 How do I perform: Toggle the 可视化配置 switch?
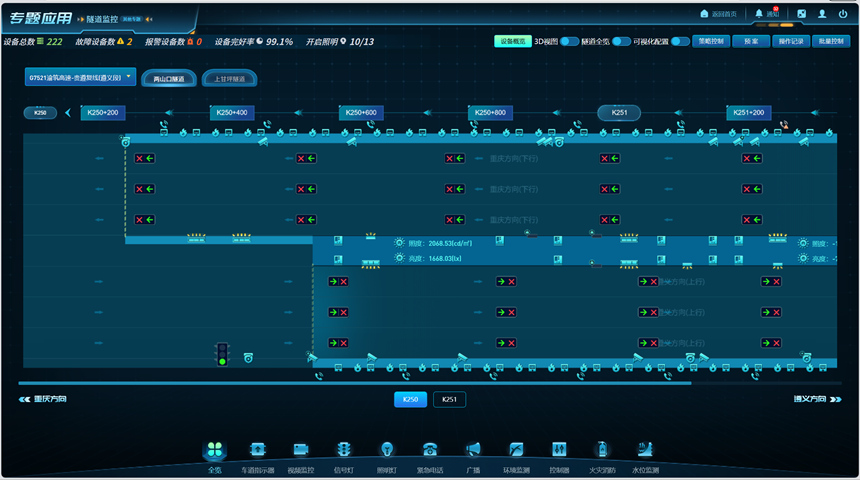coord(680,42)
